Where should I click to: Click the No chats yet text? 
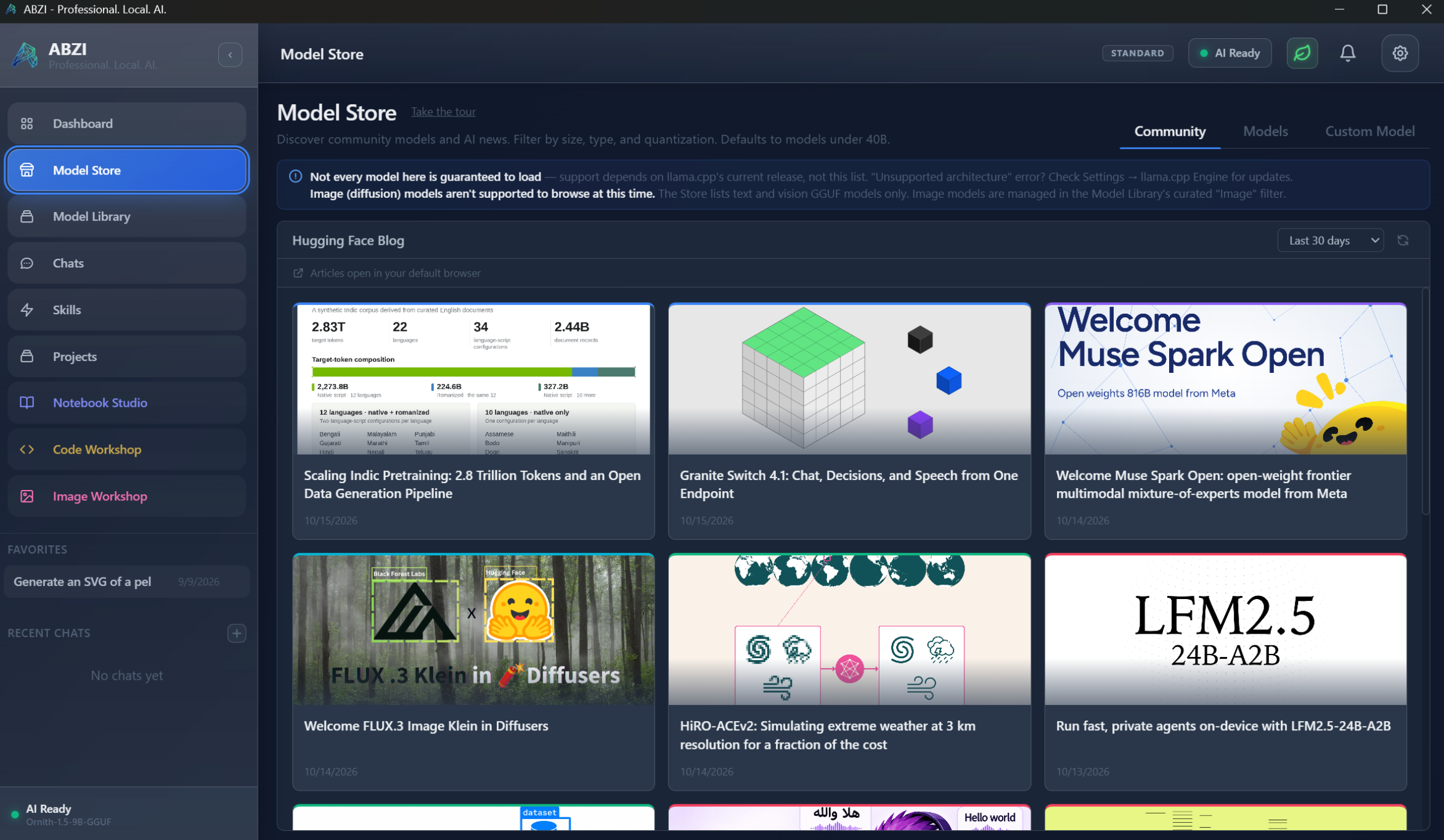[x=126, y=675]
